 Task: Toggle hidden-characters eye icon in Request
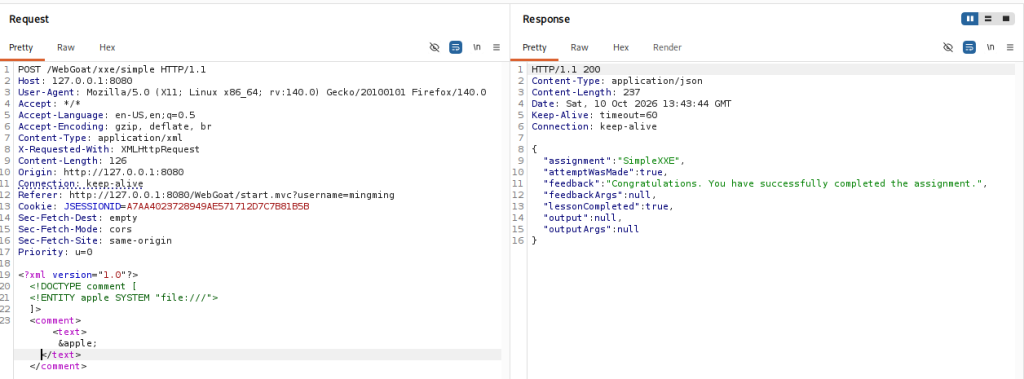(x=434, y=47)
